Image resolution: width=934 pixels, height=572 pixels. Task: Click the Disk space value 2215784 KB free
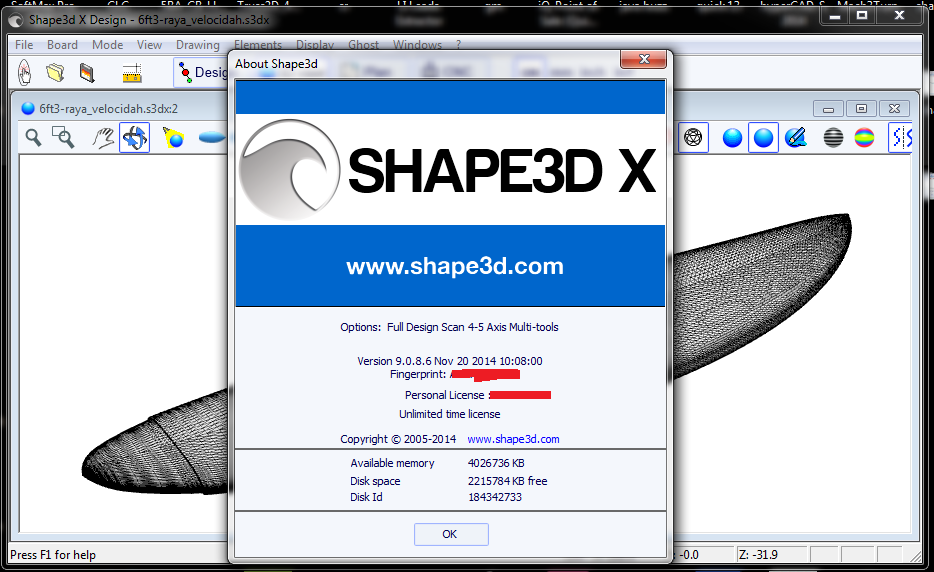click(x=508, y=481)
